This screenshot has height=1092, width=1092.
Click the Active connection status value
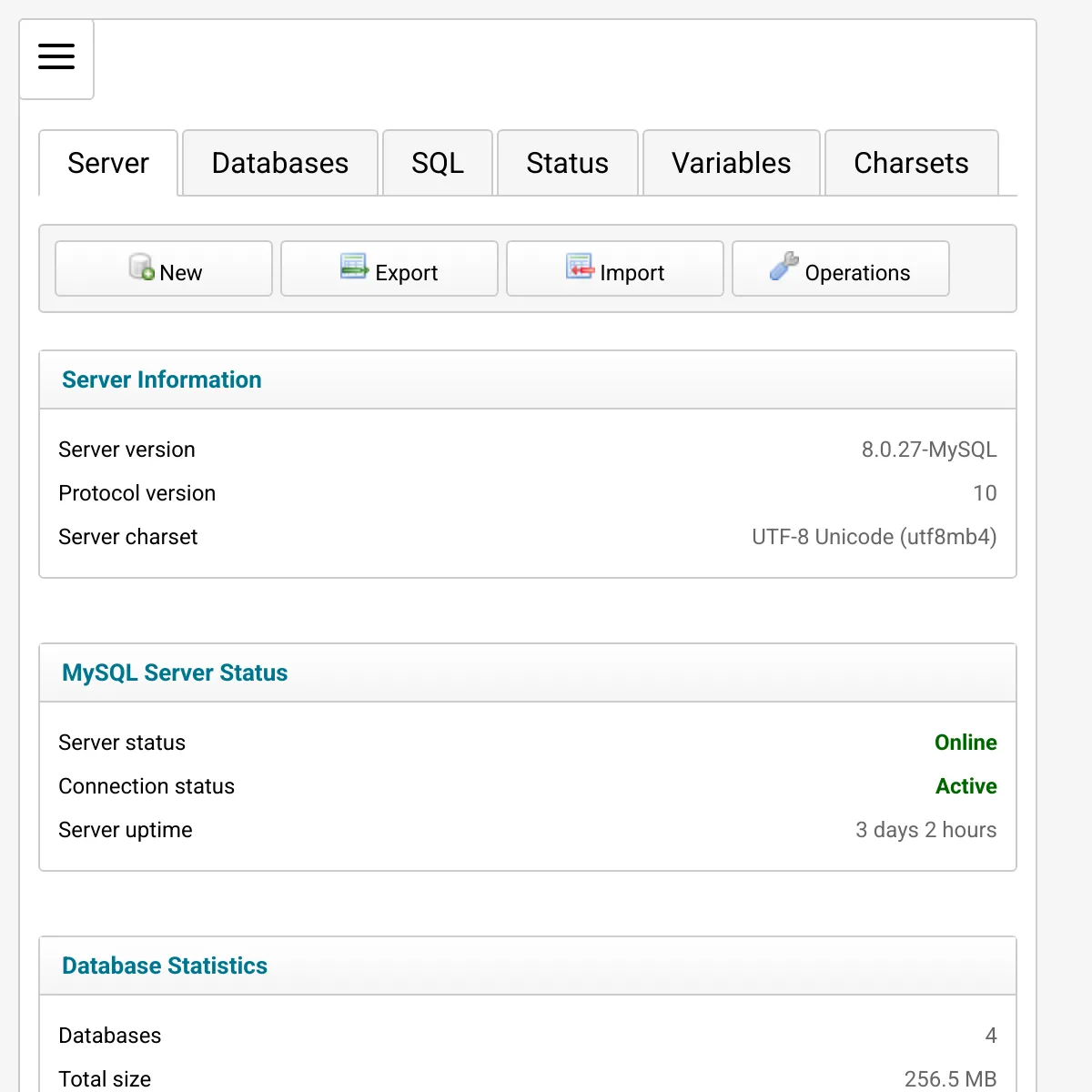coord(966,786)
